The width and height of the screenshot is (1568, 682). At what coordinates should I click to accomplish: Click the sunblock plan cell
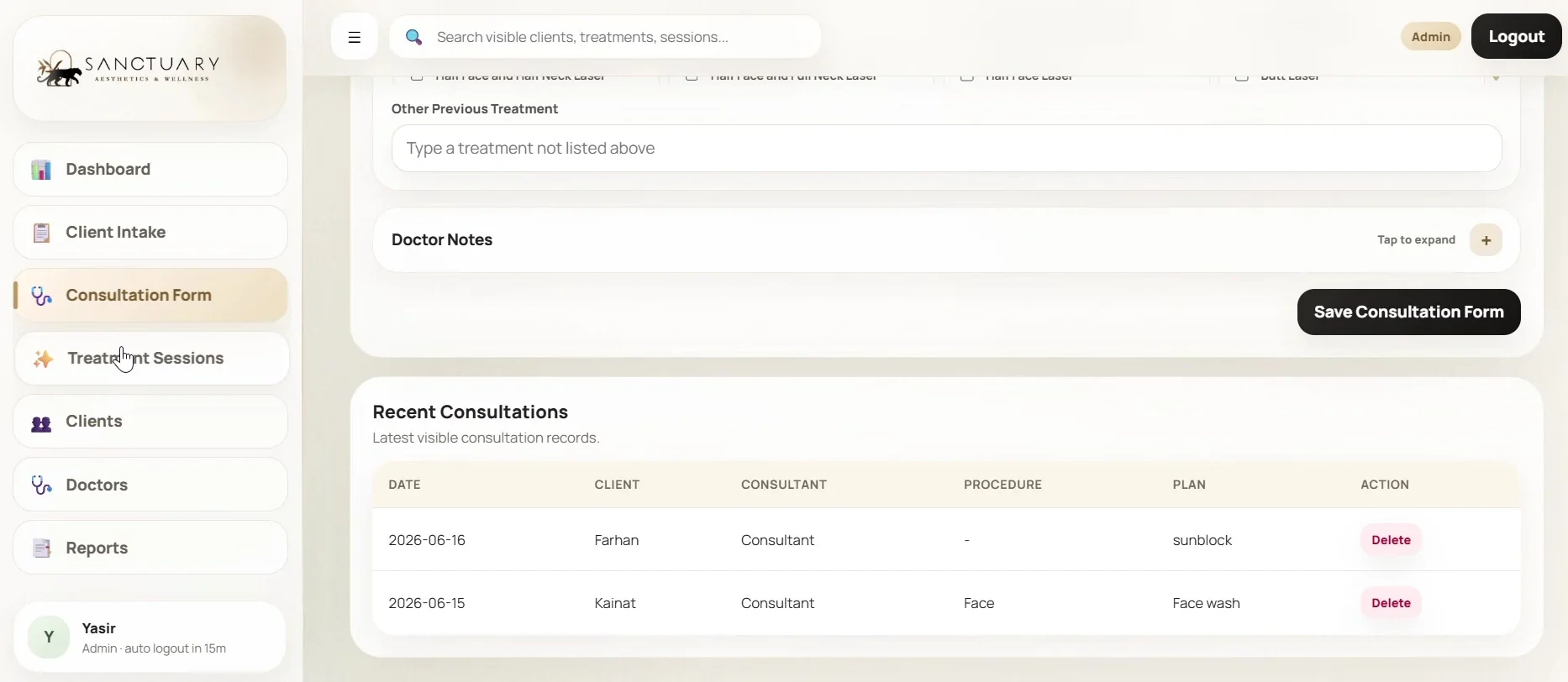[1202, 540]
